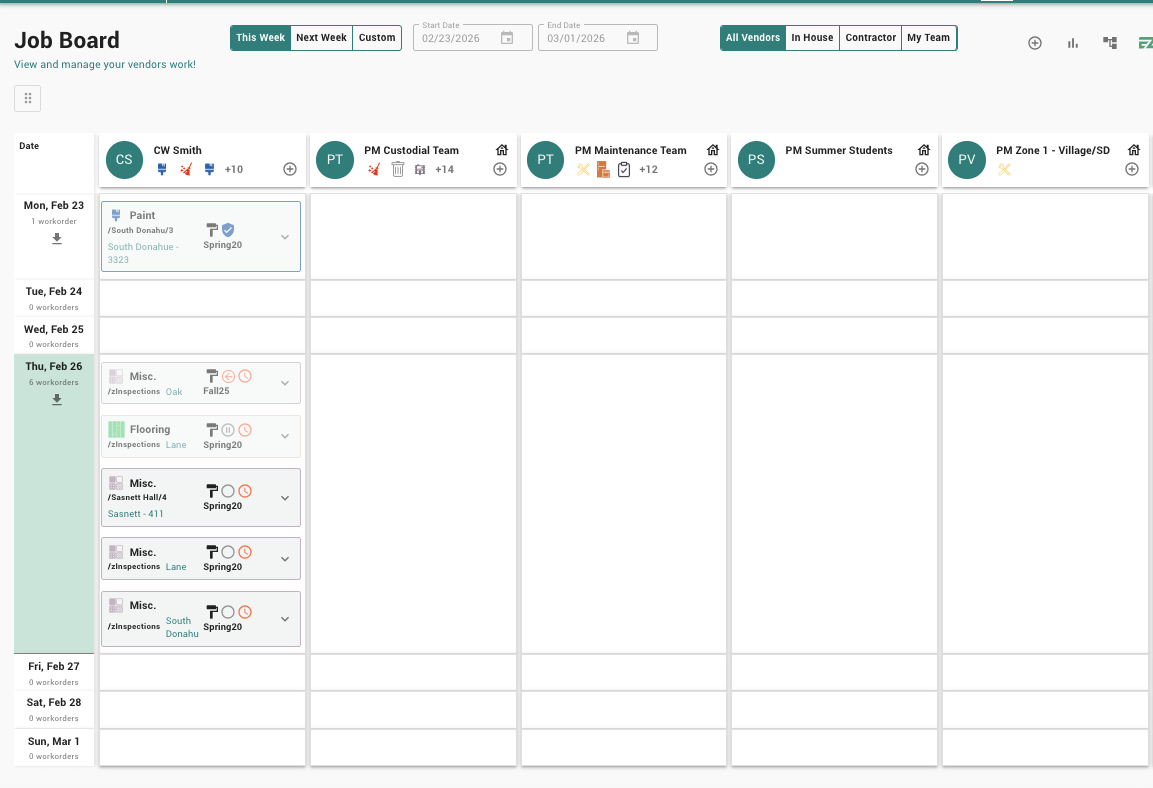Click the orange building icon under PM Maintenance Team
Viewport: 1153px width, 788px height.
click(603, 169)
